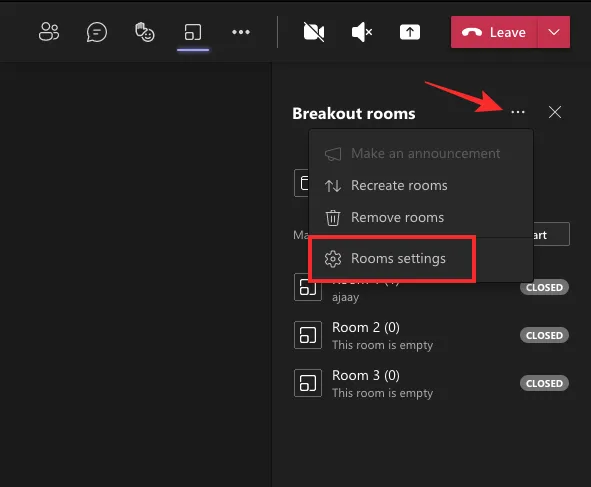591x487 pixels.
Task: Click the Remove rooms trash icon
Action: pos(333,218)
